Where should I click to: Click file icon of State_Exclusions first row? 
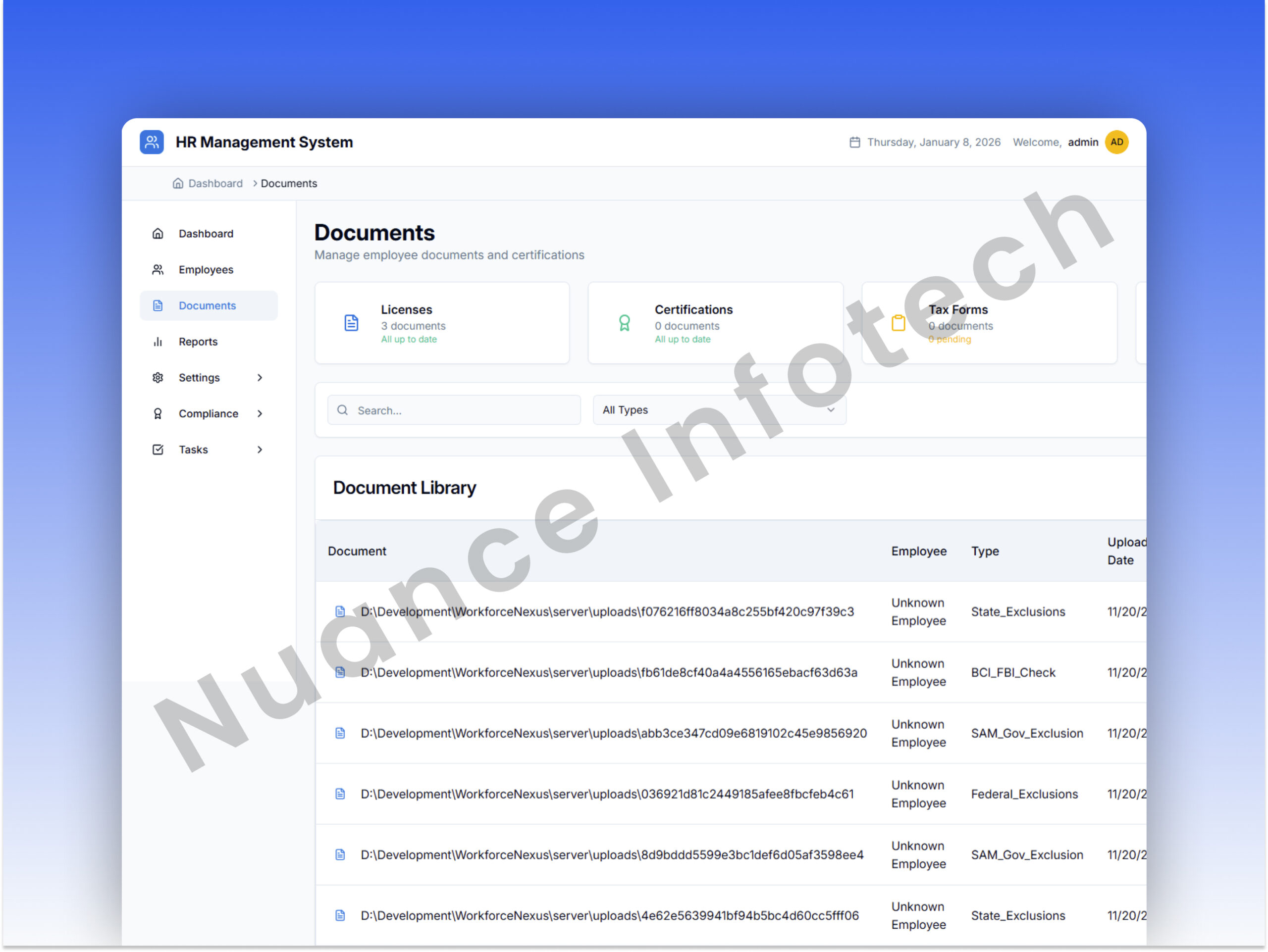coord(340,612)
